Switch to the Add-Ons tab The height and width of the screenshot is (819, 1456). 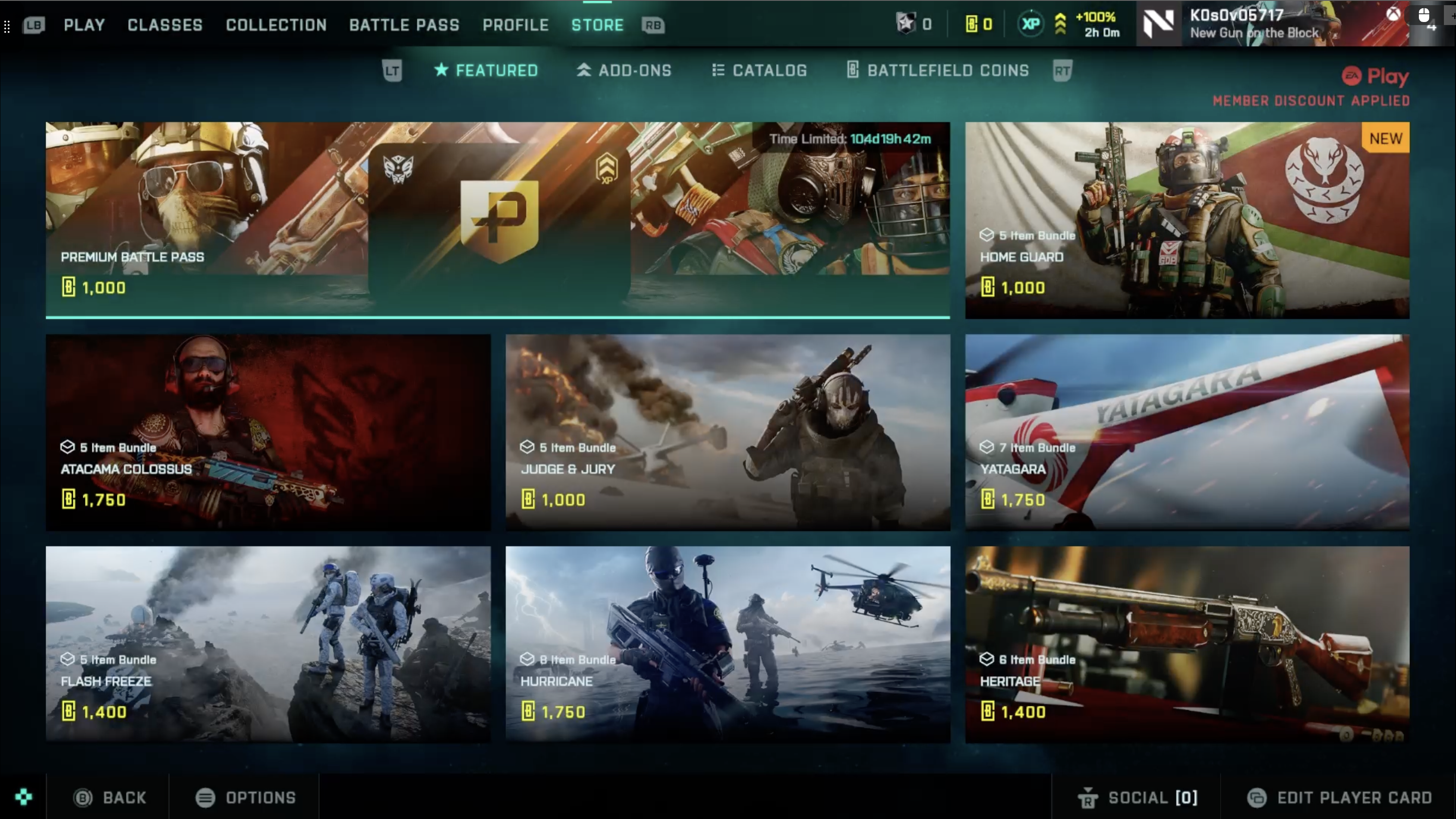(x=624, y=71)
